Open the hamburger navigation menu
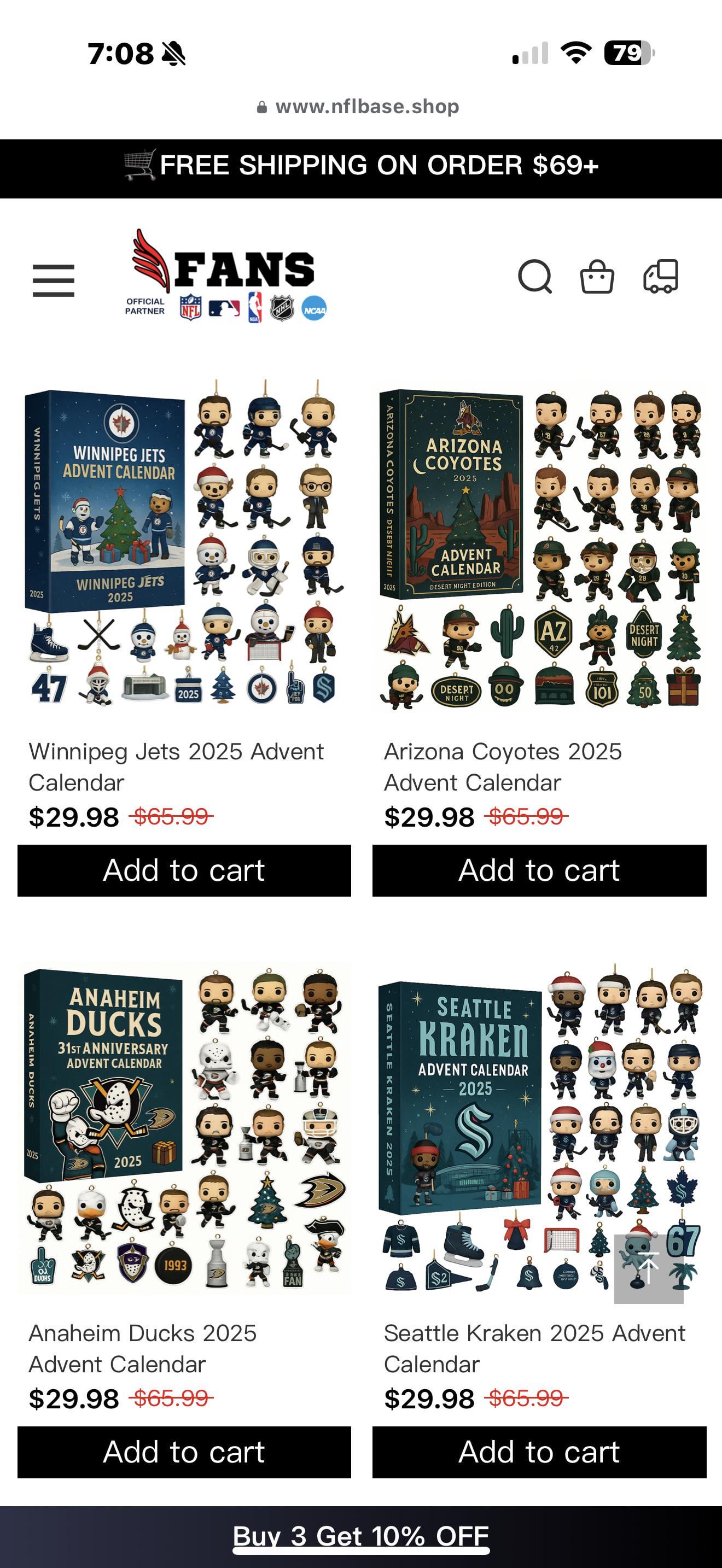The height and width of the screenshot is (1568, 722). click(x=54, y=280)
